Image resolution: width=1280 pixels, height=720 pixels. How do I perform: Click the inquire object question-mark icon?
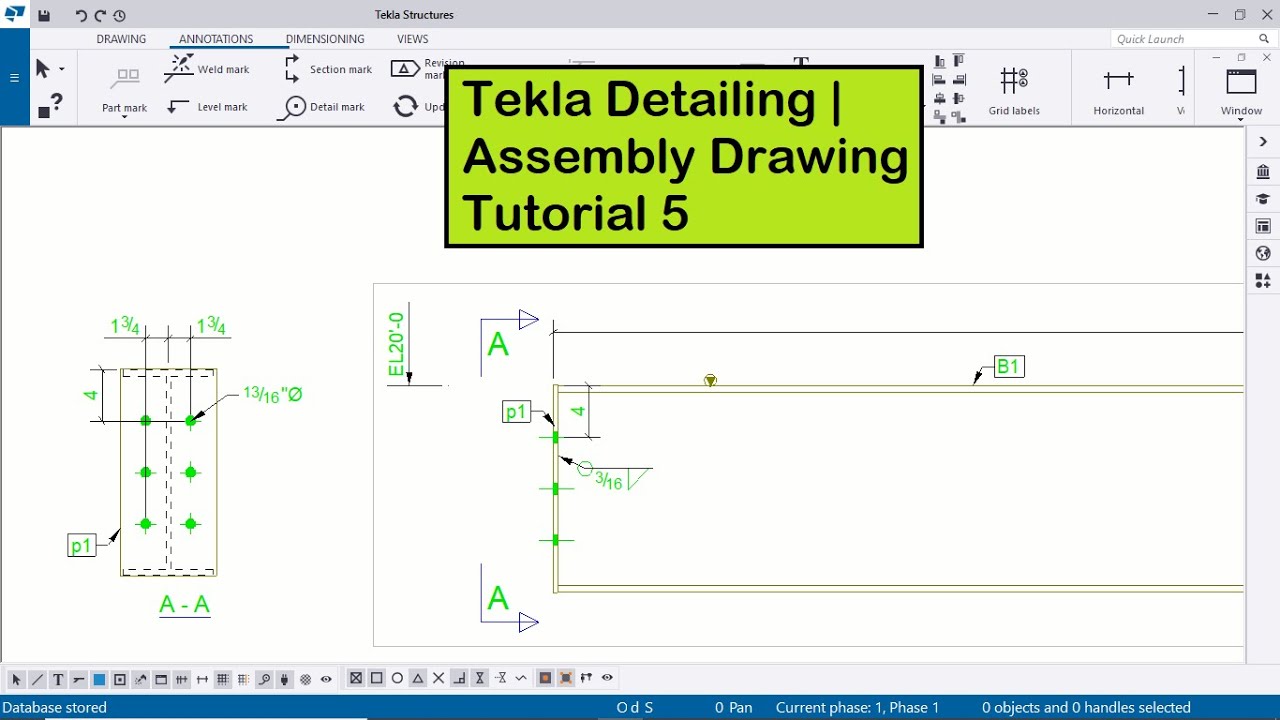point(50,106)
